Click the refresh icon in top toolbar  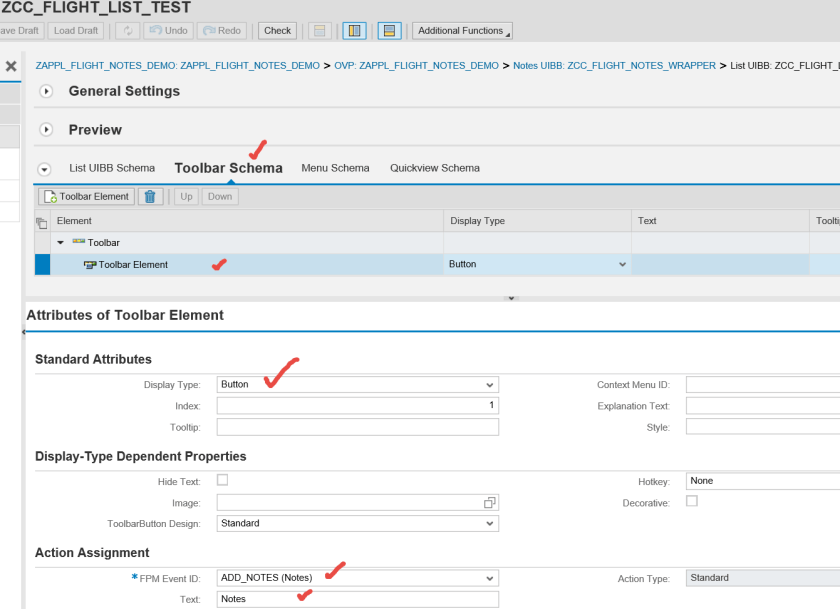point(128,31)
